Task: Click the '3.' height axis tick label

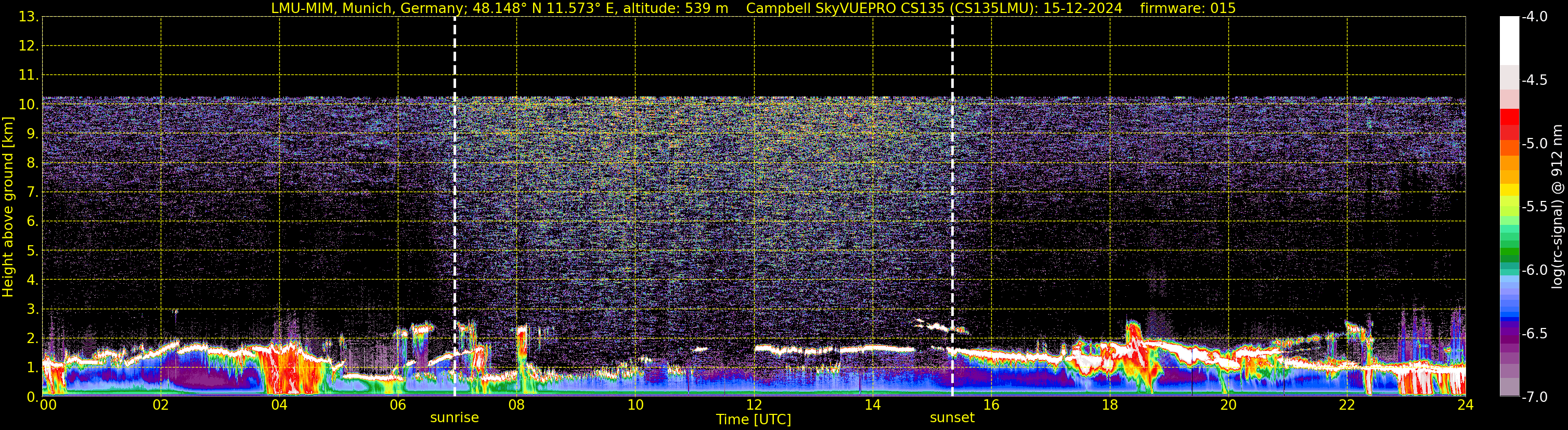Action: click(32, 309)
